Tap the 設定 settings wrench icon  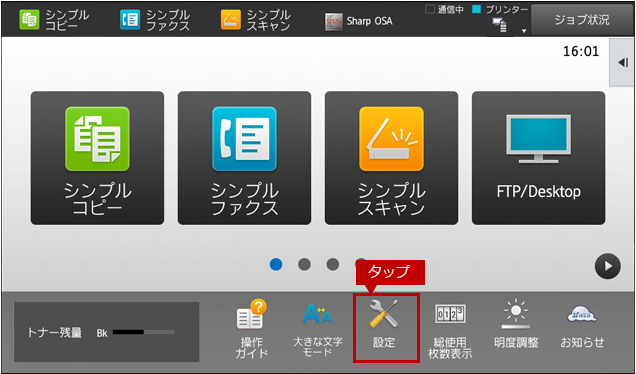384,314
